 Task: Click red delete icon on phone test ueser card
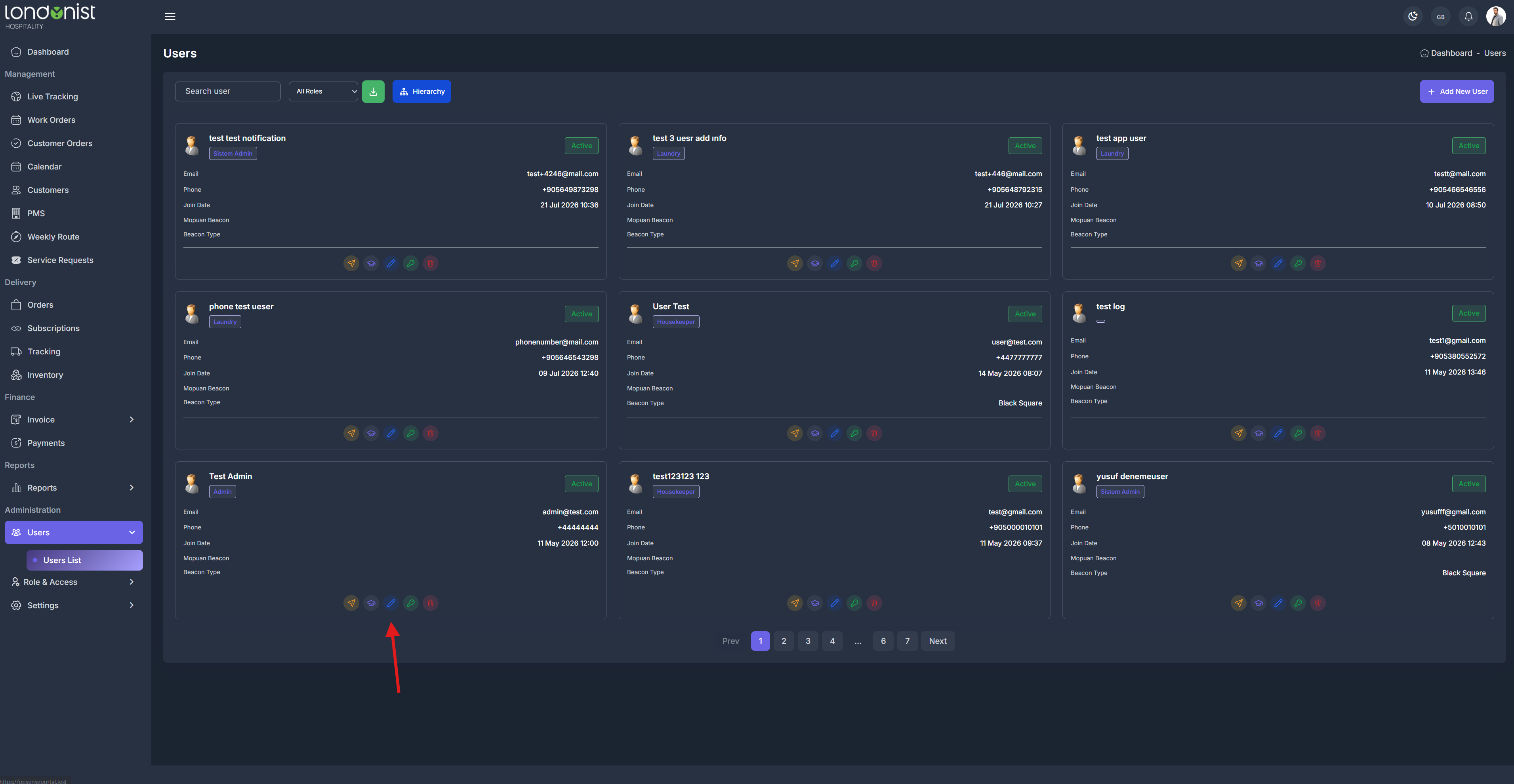430,433
